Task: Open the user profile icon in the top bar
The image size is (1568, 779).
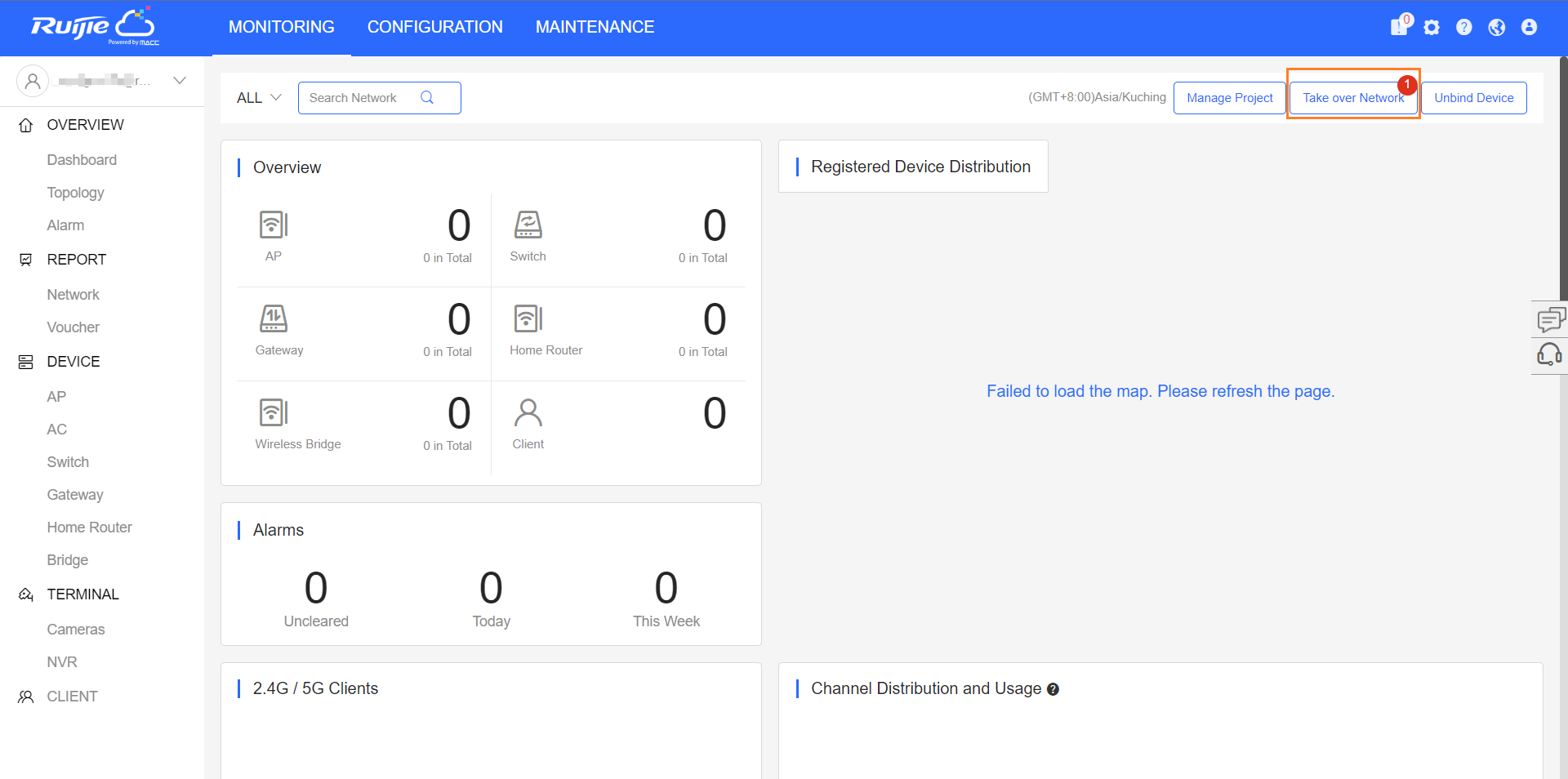Action: coord(1529,27)
